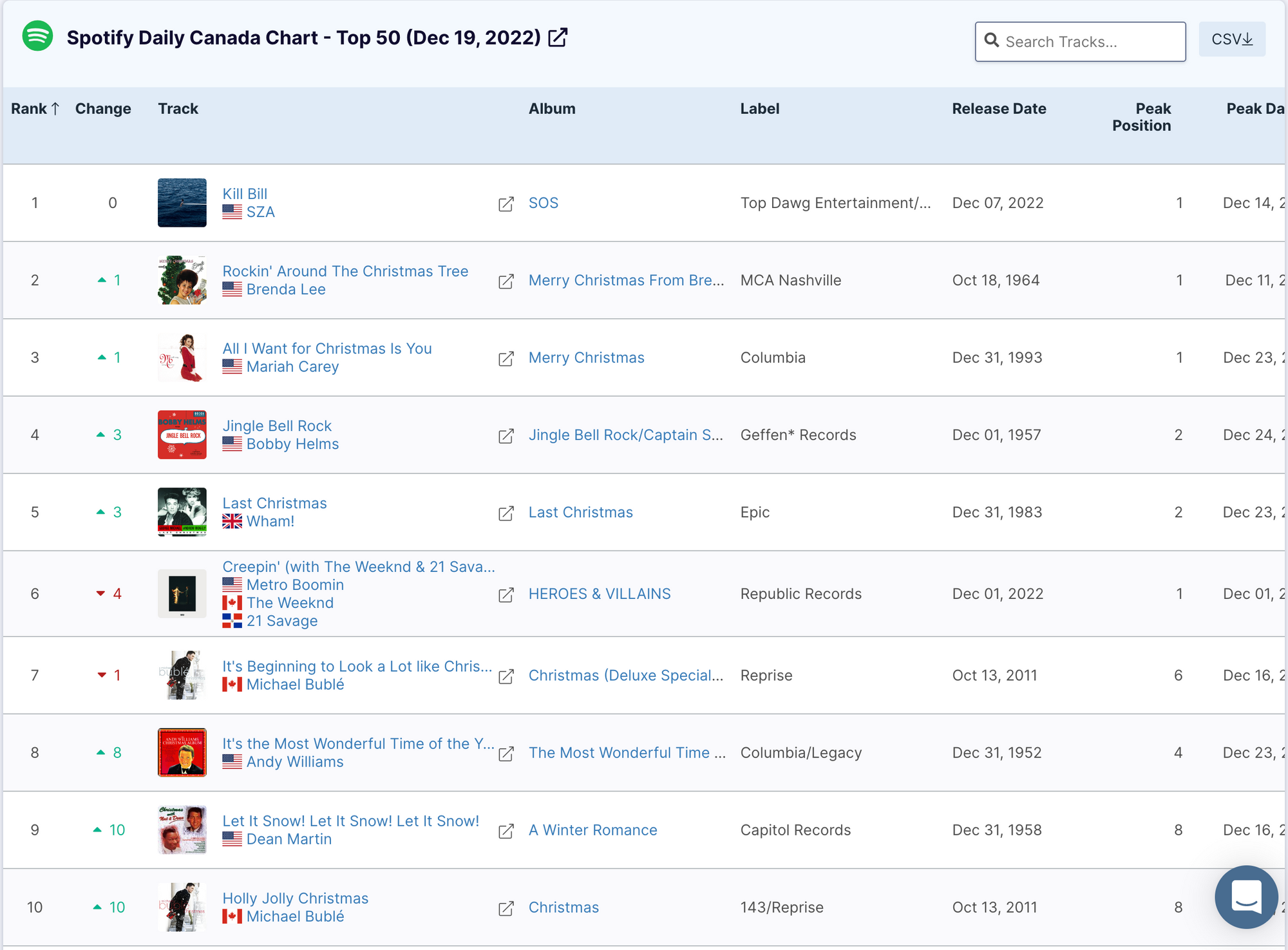This screenshot has width=1288, height=950.
Task: Click flag icon beside 21 Savage
Action: coord(232,621)
